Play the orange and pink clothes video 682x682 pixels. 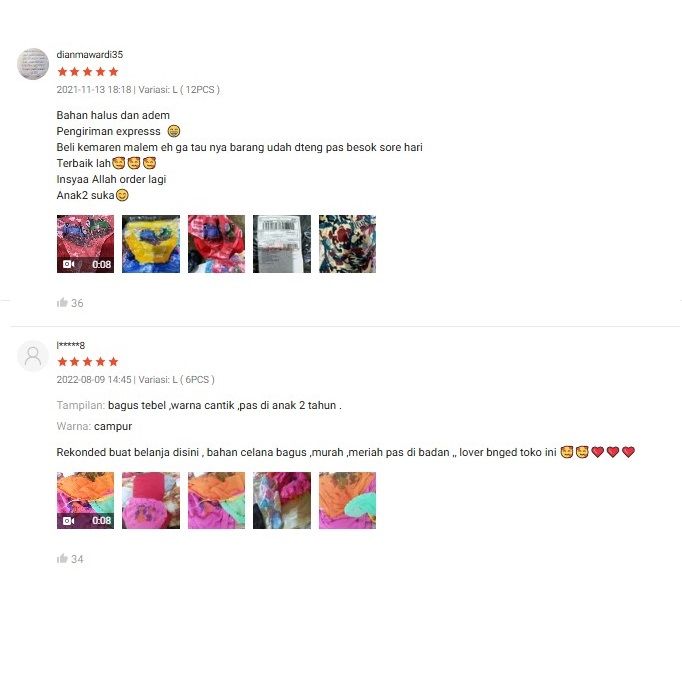(85, 500)
